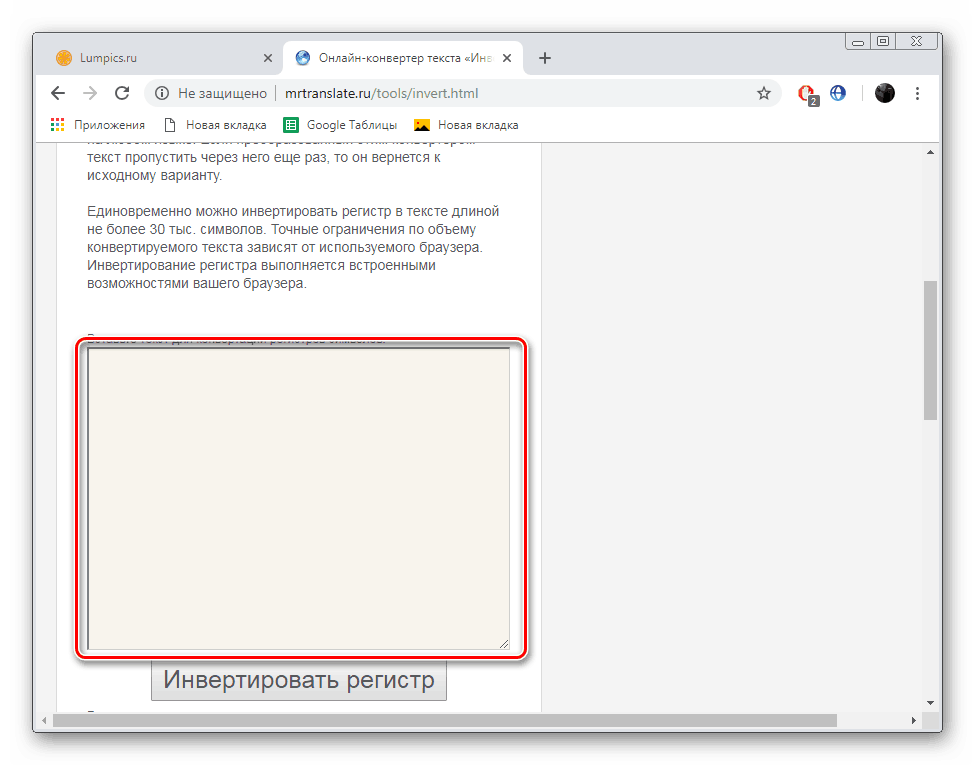Select the Онлайн-конвертер текста tab
Image resolution: width=975 pixels, height=765 pixels.
(400, 58)
